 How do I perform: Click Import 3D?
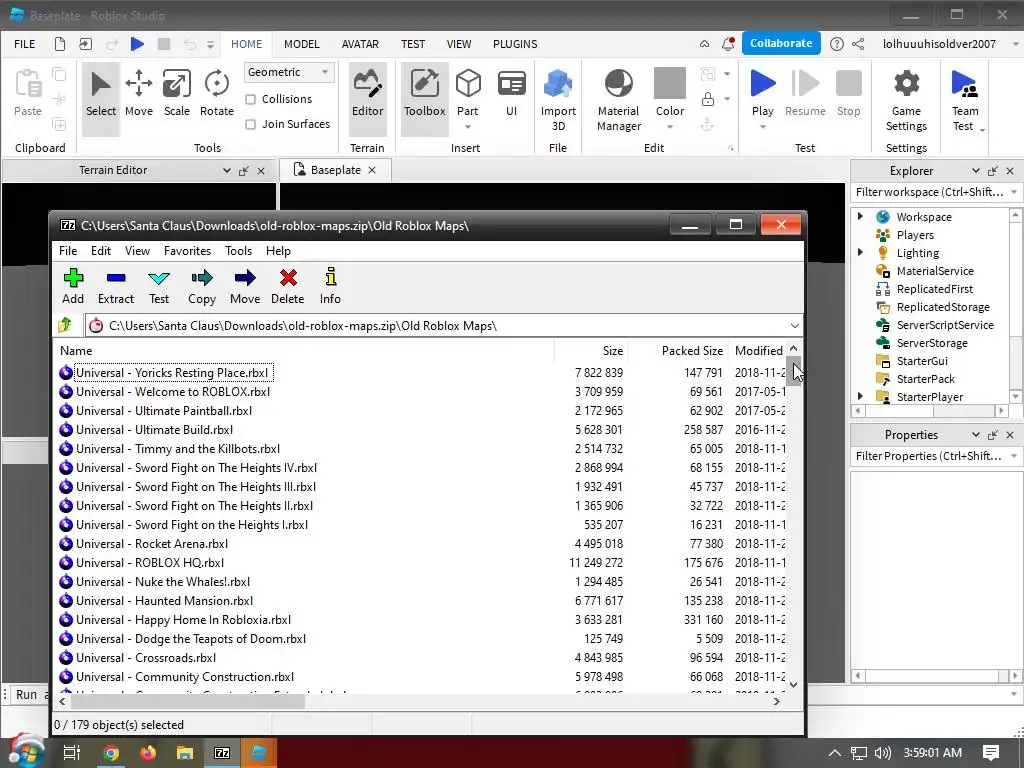[x=558, y=101]
